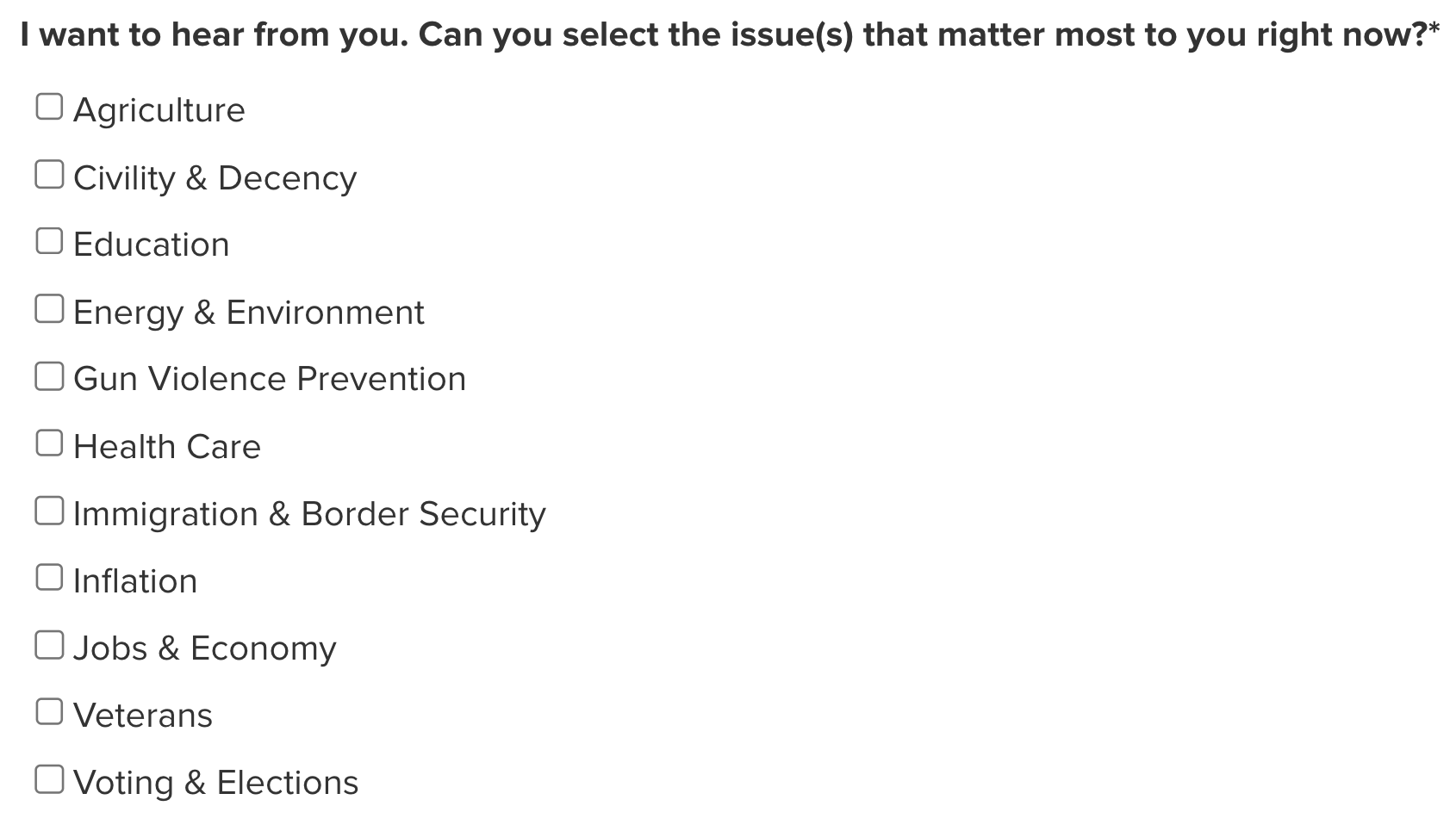Tick the Veterans checkbox
The height and width of the screenshot is (837, 1456).
(49, 712)
